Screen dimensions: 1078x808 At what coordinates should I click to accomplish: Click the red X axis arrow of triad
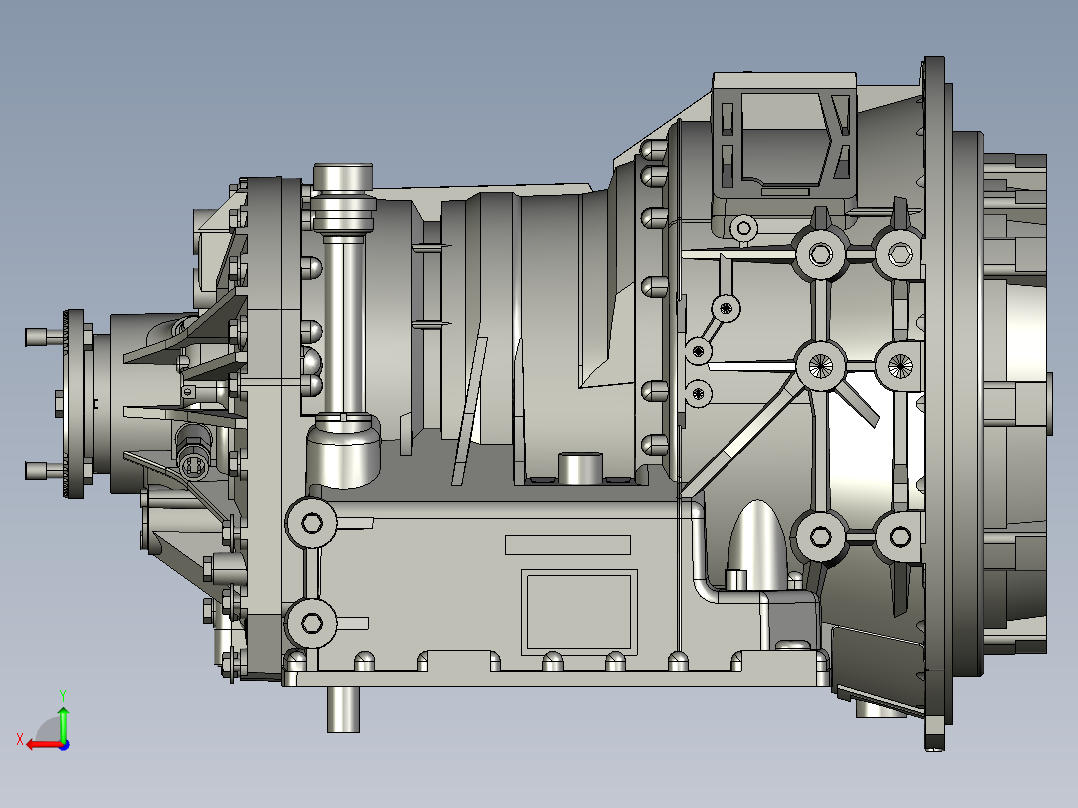tap(43, 745)
